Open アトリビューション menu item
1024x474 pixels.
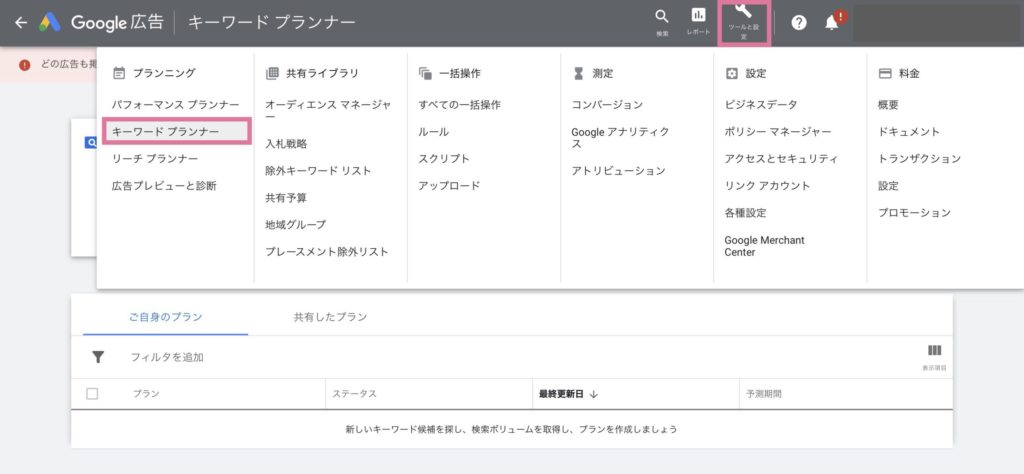click(x=618, y=170)
